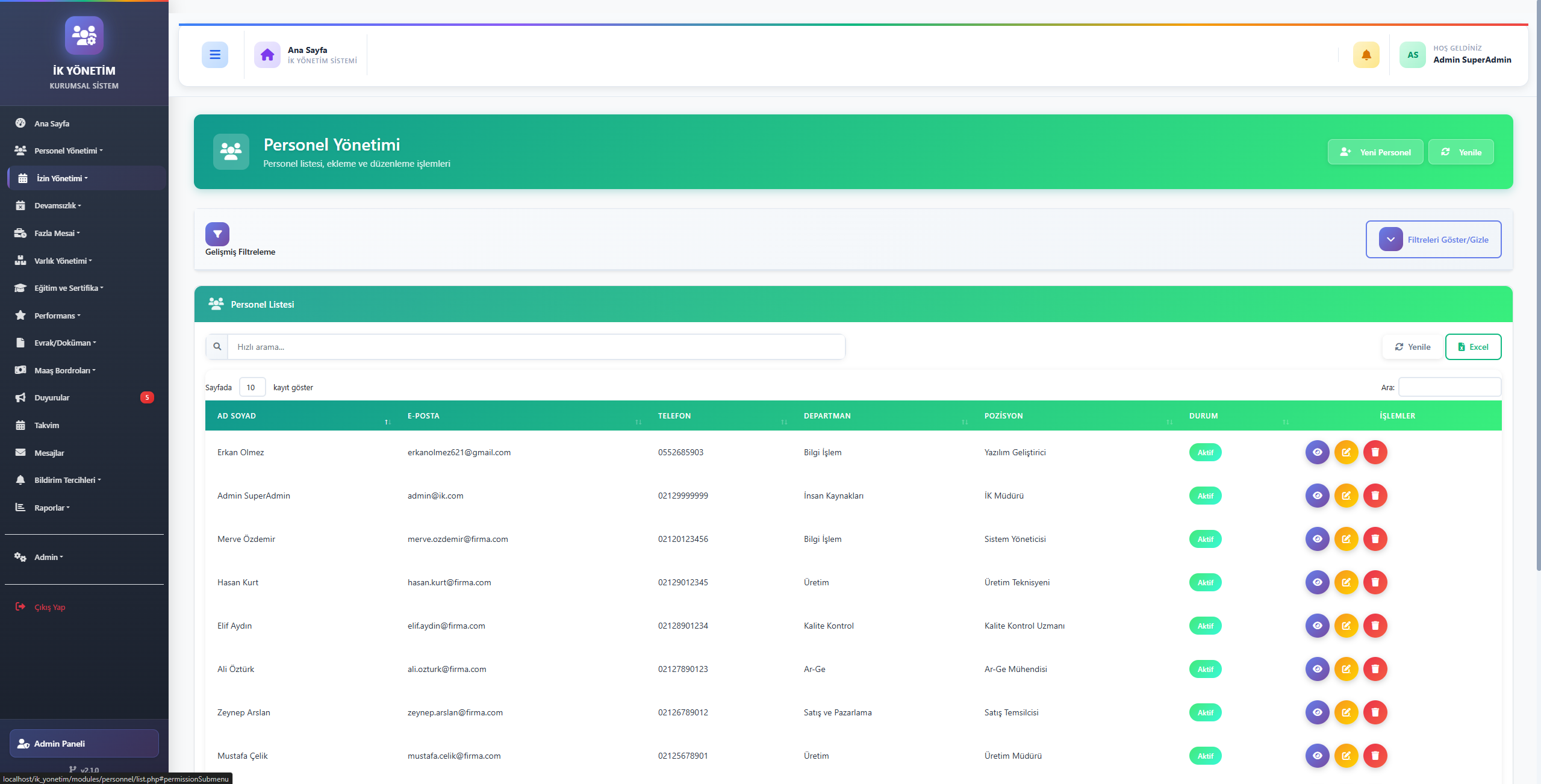Delete Merve Özdemir using trash icon

(1375, 539)
